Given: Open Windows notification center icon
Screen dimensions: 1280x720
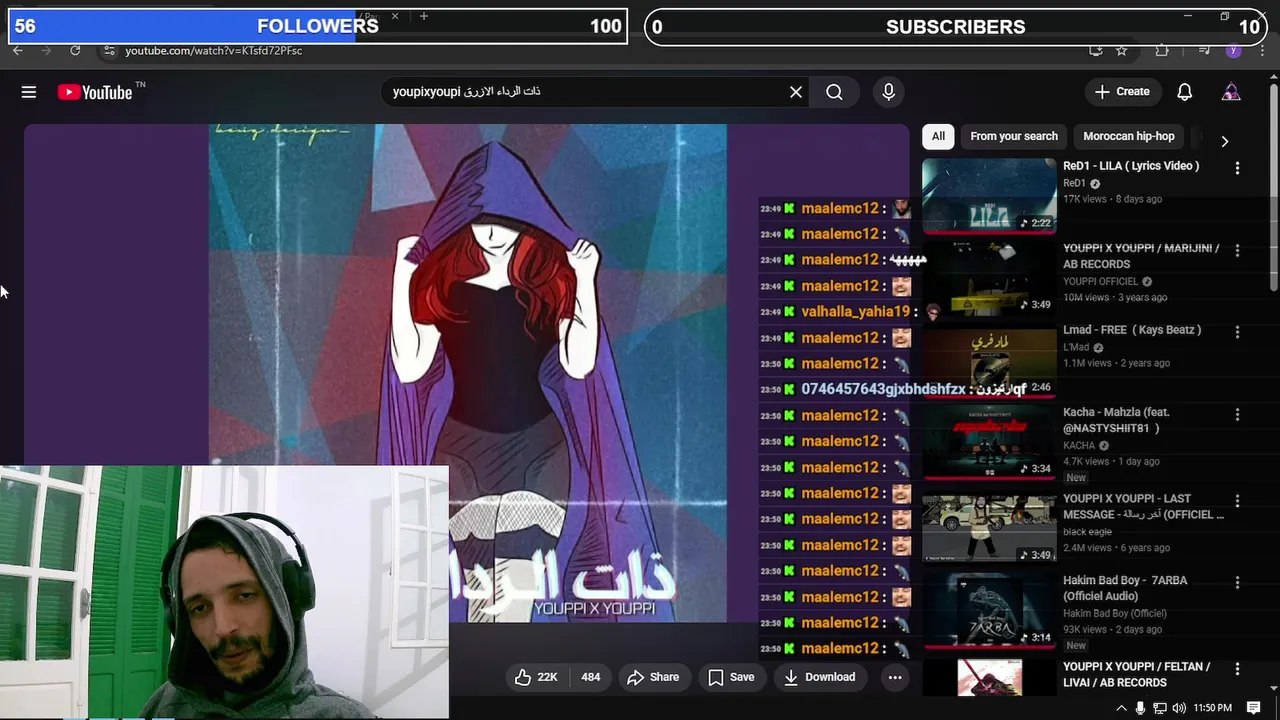Looking at the screenshot, I should click(x=1254, y=708).
